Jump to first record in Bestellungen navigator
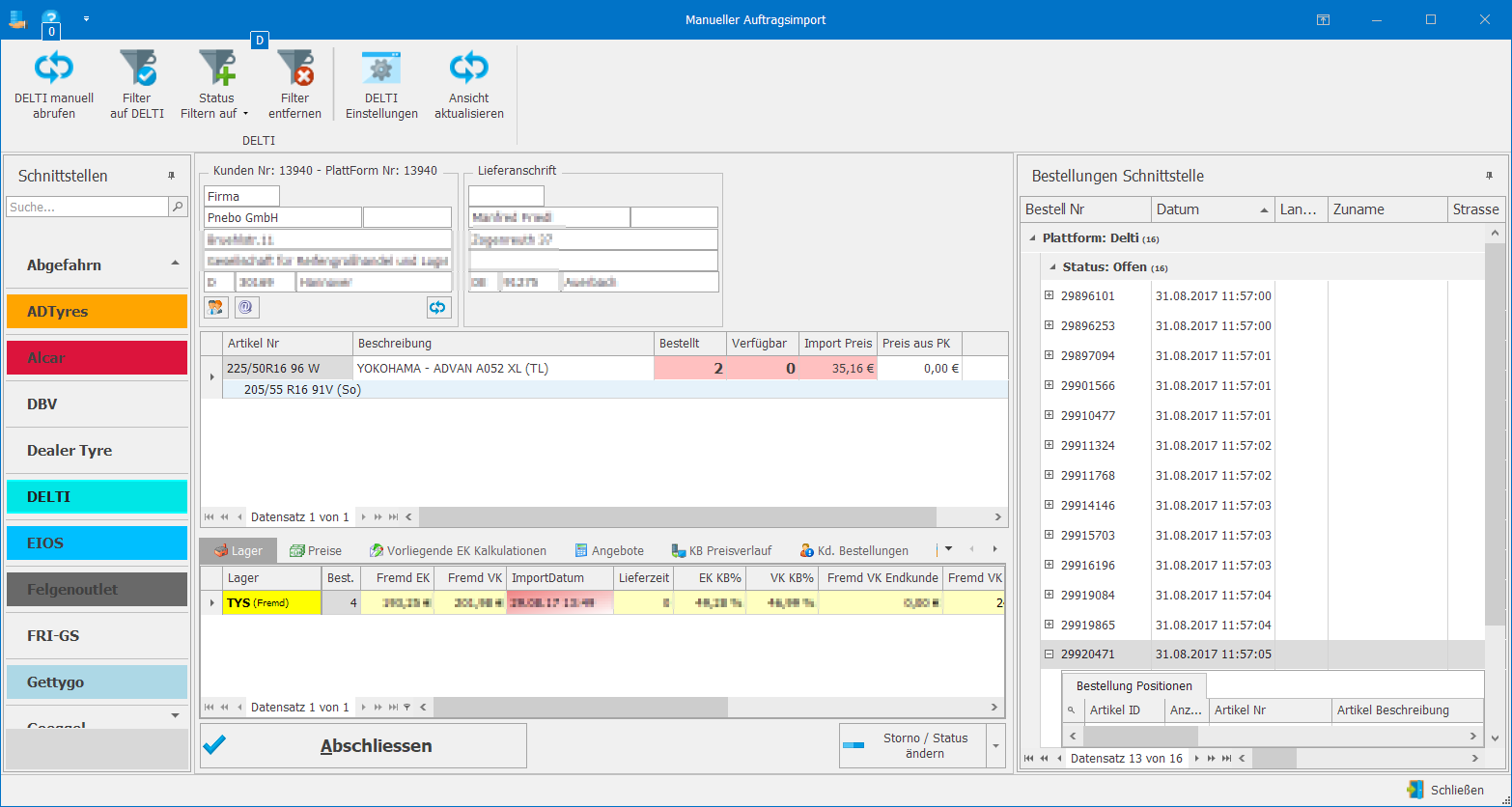This screenshot has height=807, width=1512. click(1029, 759)
